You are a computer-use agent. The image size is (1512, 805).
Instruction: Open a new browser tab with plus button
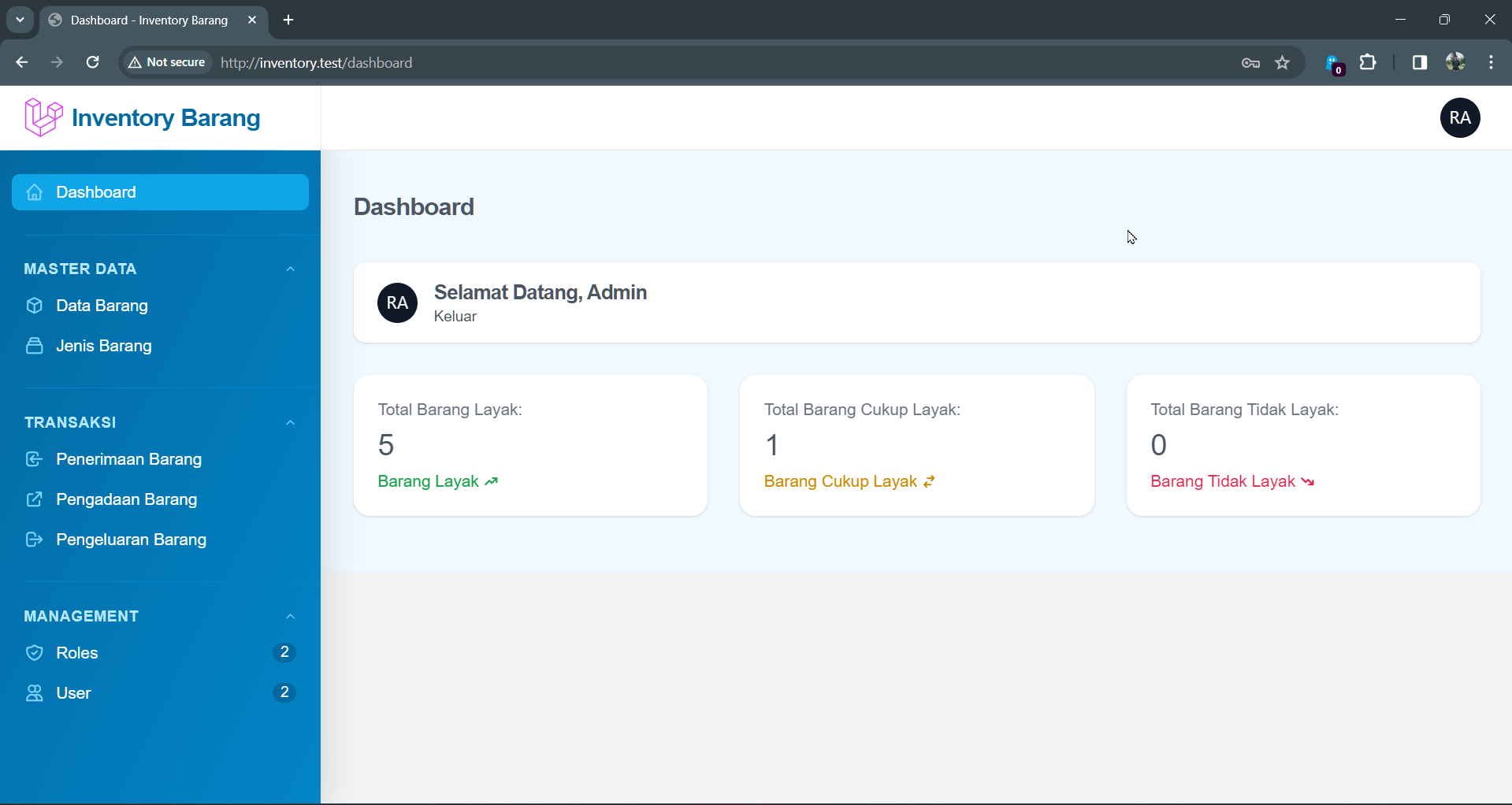pos(288,20)
